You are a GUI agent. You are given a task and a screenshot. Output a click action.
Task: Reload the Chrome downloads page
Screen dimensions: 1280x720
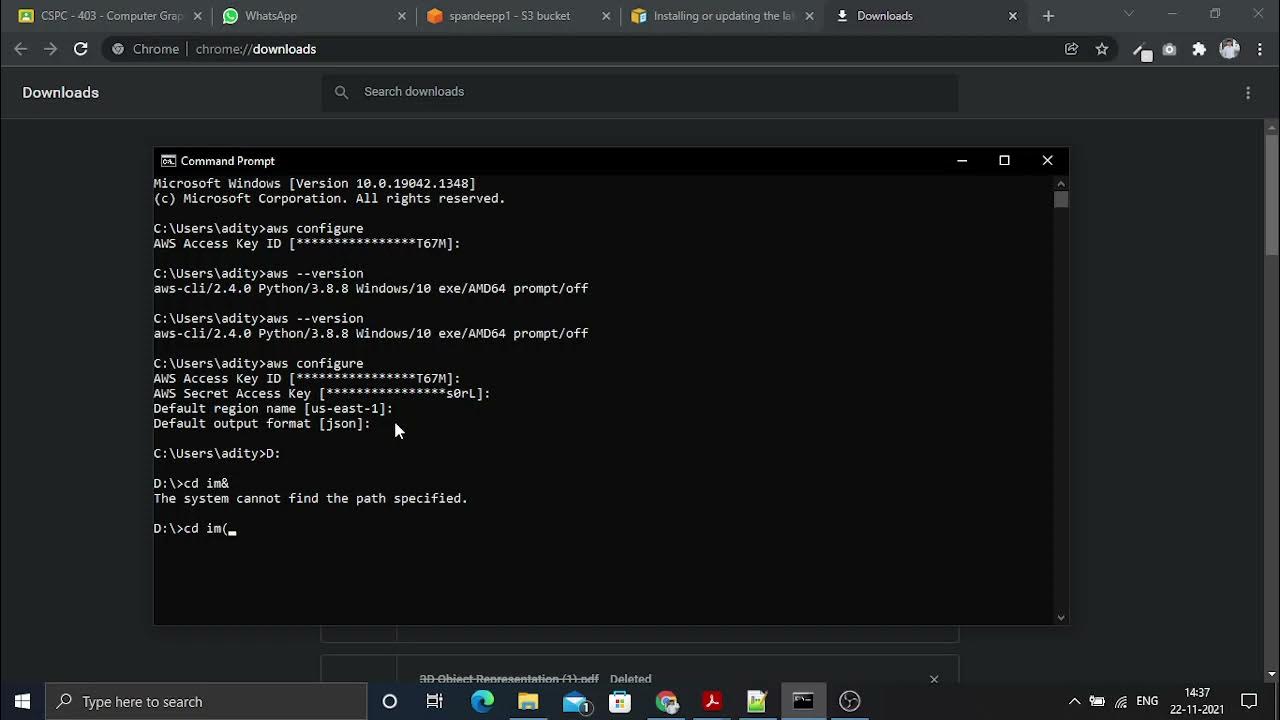point(81,49)
